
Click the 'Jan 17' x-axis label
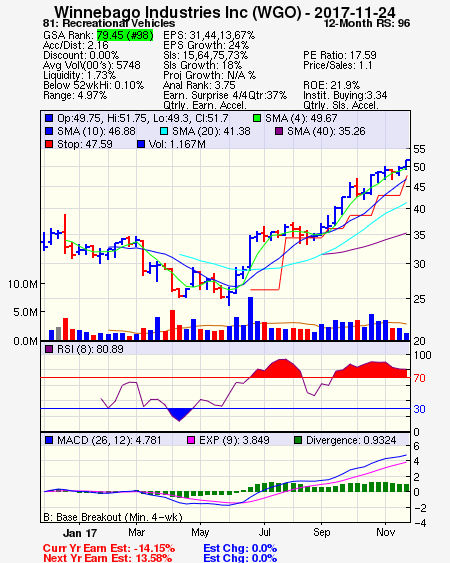(x=80, y=533)
